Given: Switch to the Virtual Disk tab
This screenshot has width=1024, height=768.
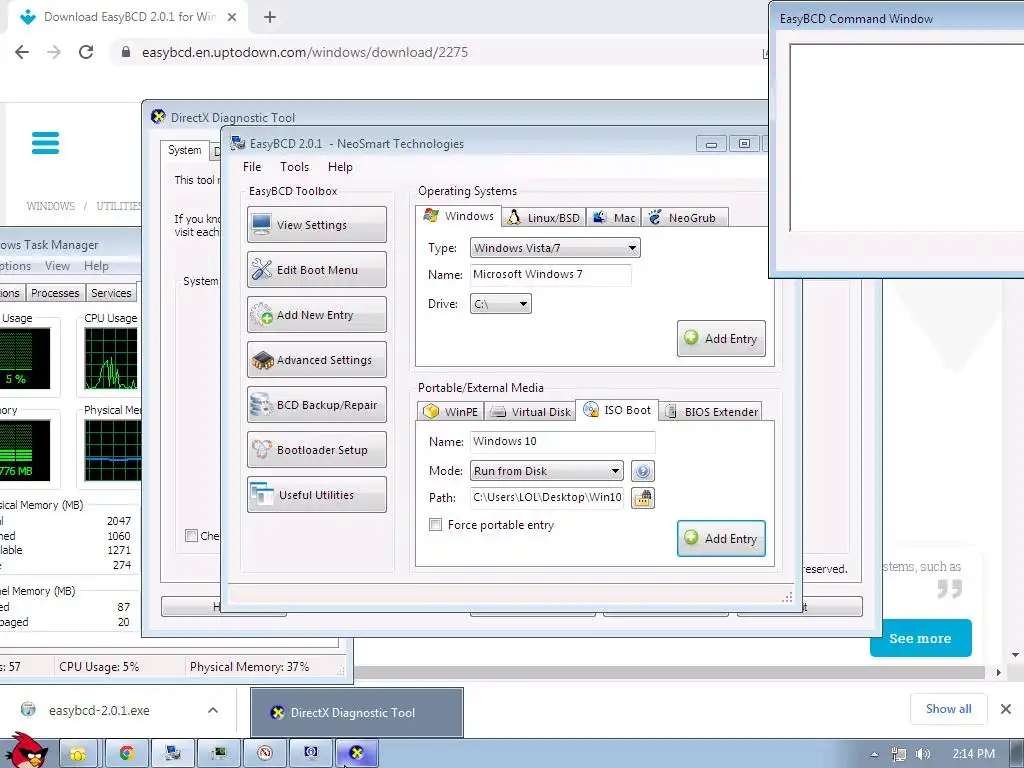Looking at the screenshot, I should click(x=530, y=411).
